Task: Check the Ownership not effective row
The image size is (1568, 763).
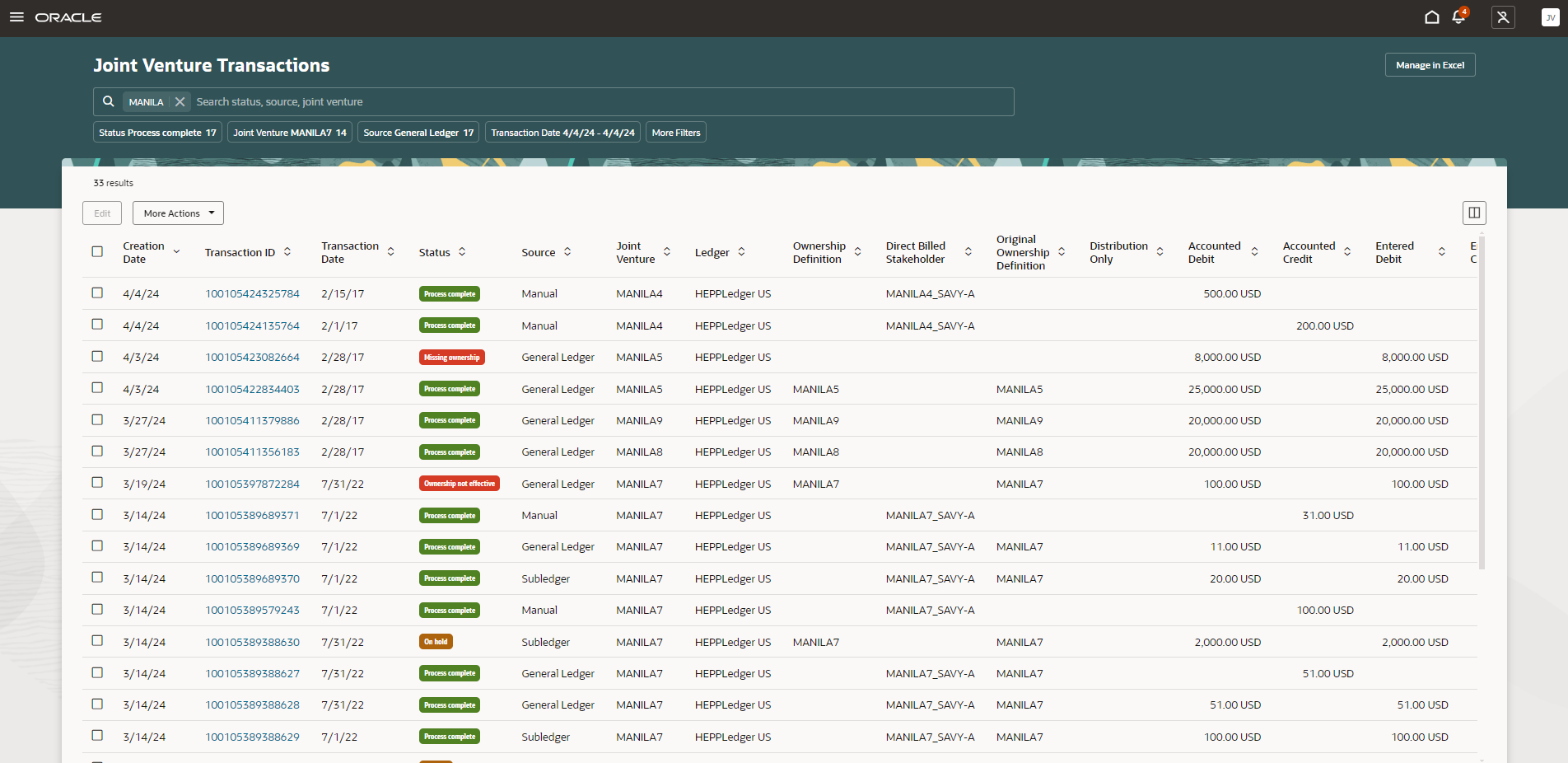Action: click(97, 483)
